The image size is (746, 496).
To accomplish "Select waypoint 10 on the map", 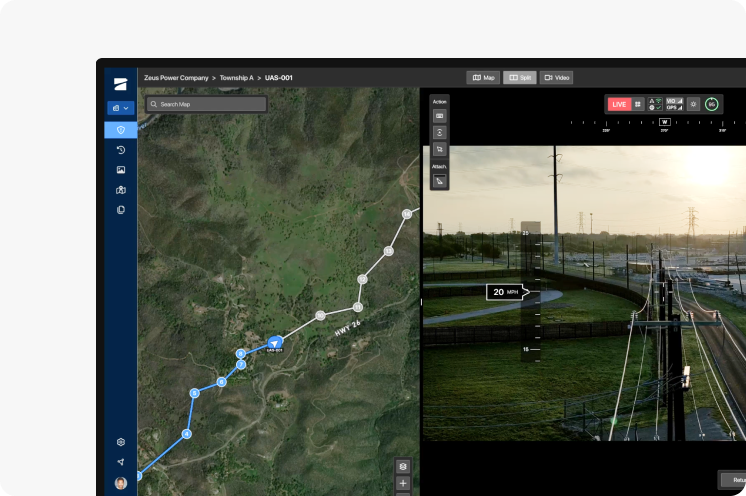I will point(321,315).
